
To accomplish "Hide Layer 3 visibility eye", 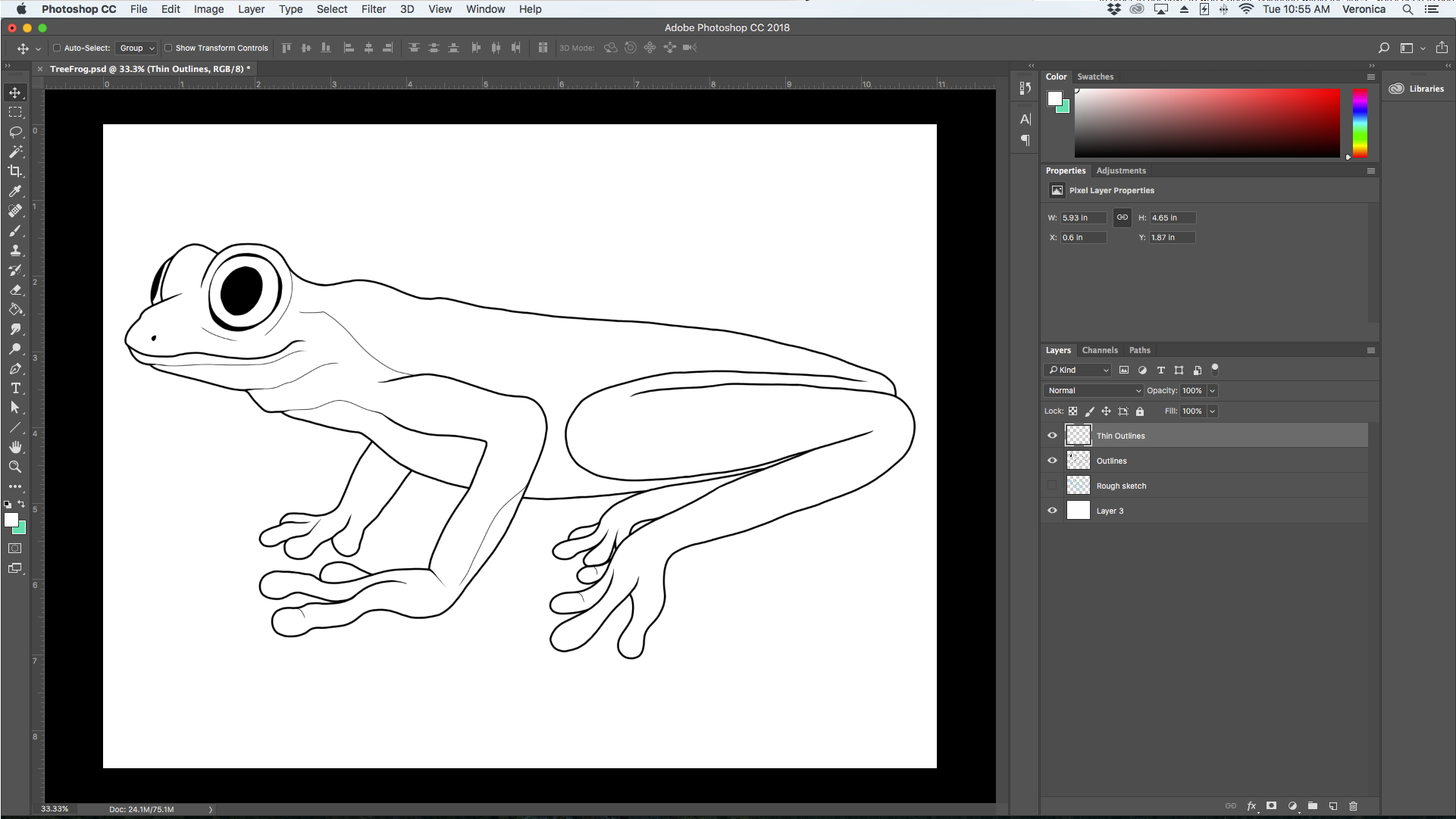I will point(1052,511).
